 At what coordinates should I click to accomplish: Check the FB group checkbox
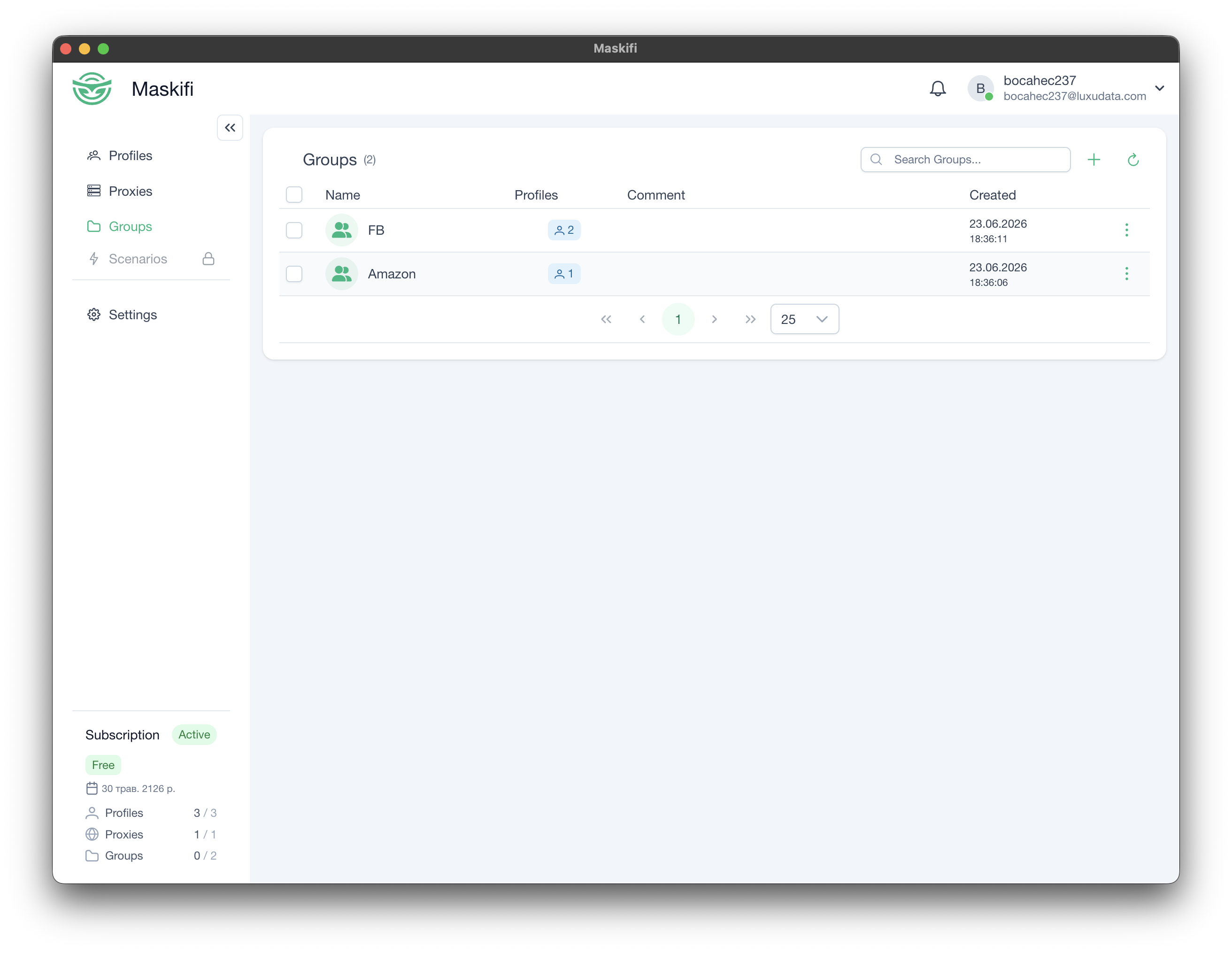click(294, 230)
